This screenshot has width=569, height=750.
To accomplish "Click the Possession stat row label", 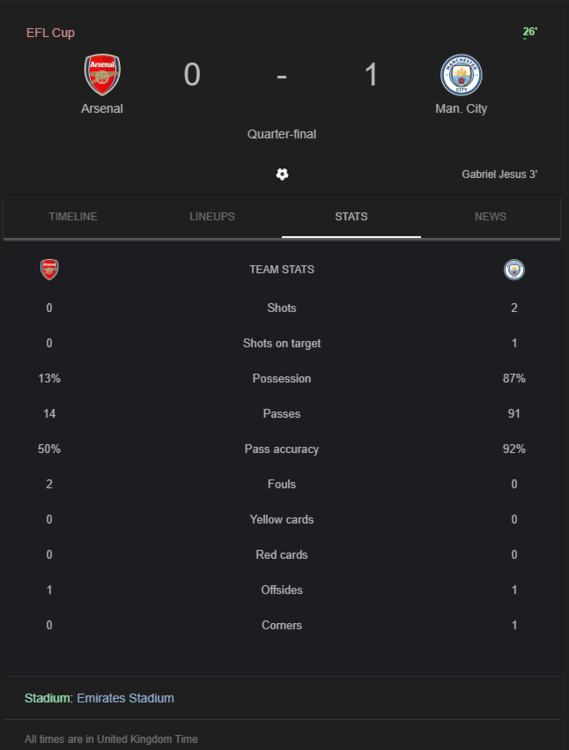I will (x=282, y=378).
